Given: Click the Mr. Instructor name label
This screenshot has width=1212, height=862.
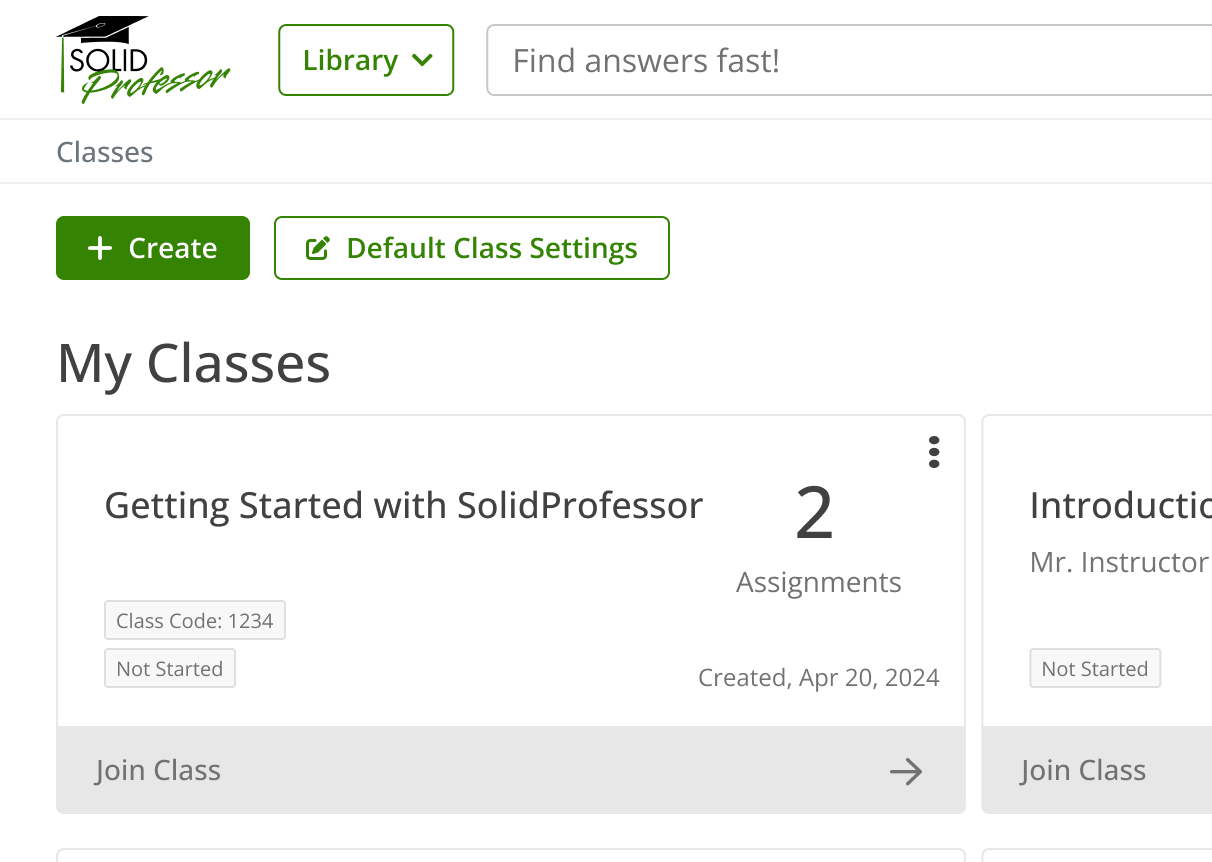Looking at the screenshot, I should point(1120,563).
